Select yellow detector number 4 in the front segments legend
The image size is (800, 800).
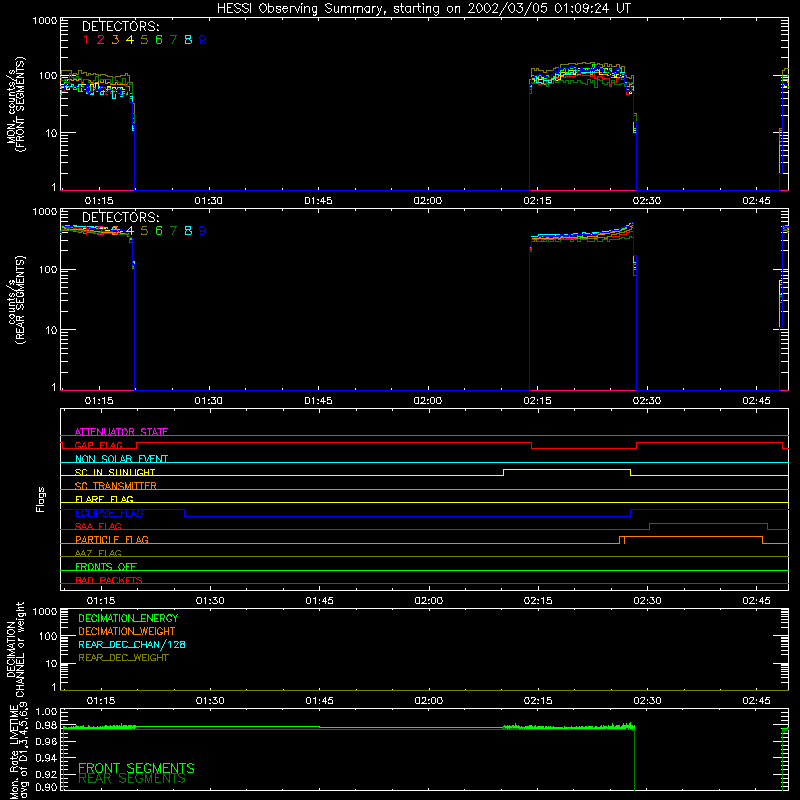(x=130, y=40)
